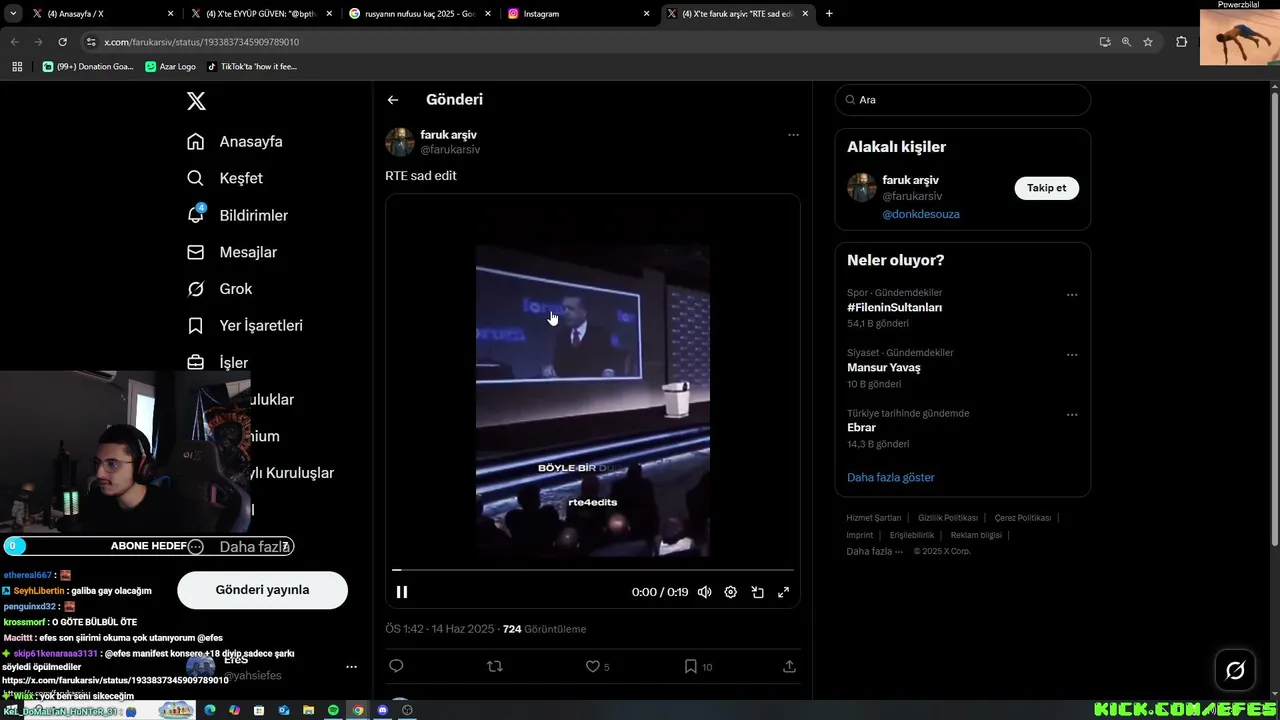
Task: Click the faruk arşiv author name on the post
Action: point(448,135)
